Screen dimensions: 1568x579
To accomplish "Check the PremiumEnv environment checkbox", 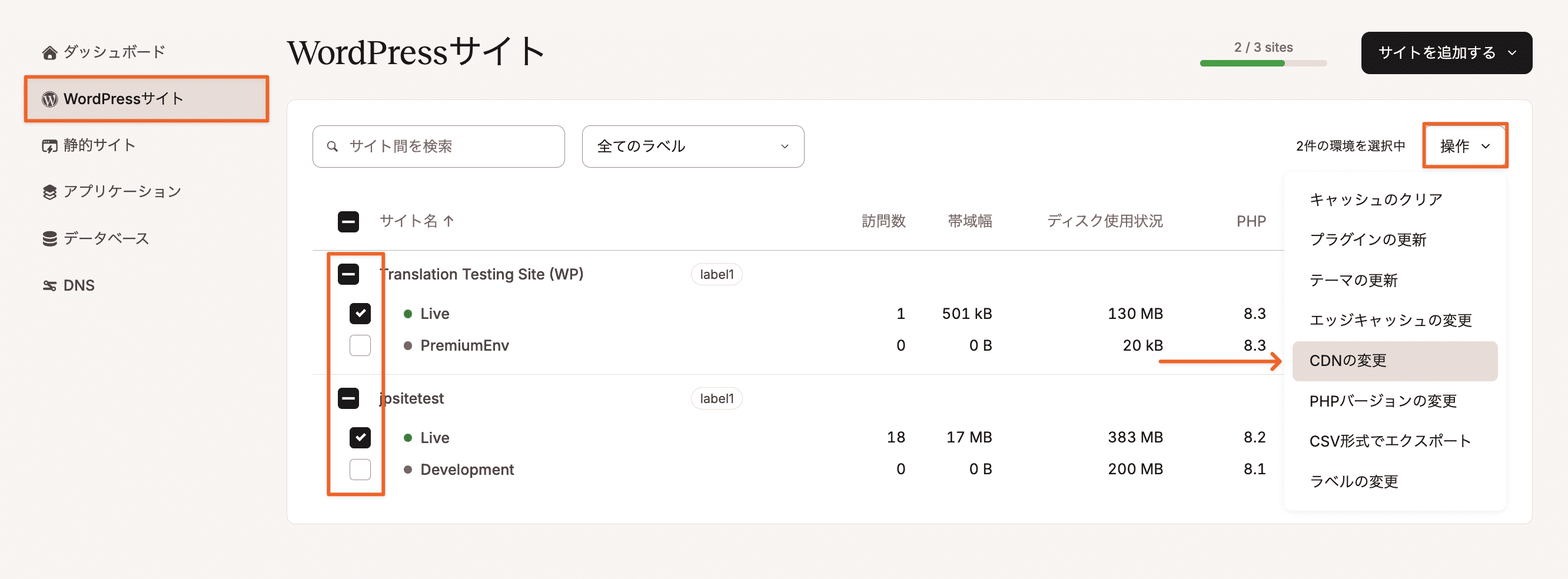I will pyautogui.click(x=360, y=345).
